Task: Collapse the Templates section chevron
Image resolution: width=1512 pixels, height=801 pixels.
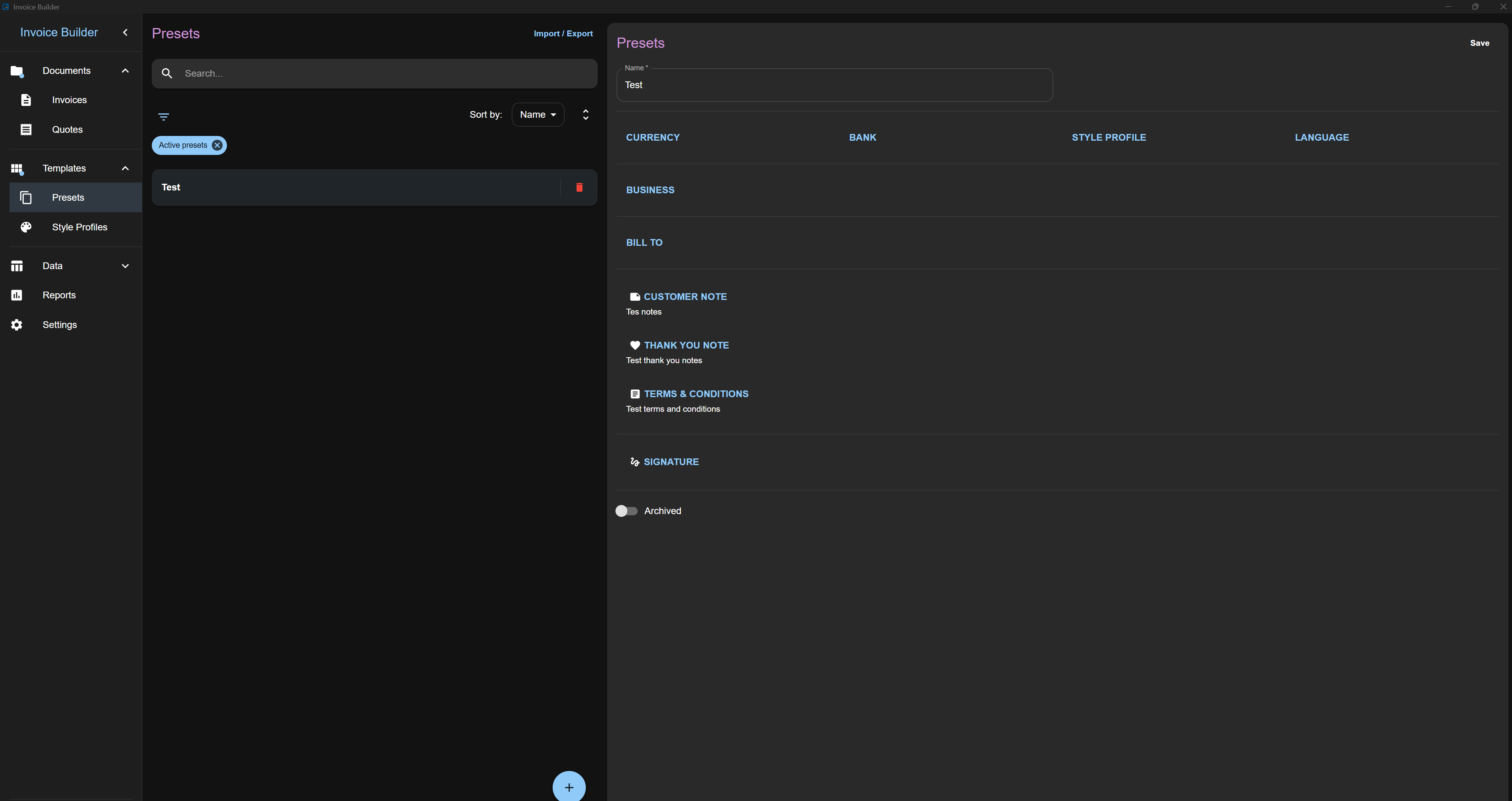Action: [x=125, y=168]
